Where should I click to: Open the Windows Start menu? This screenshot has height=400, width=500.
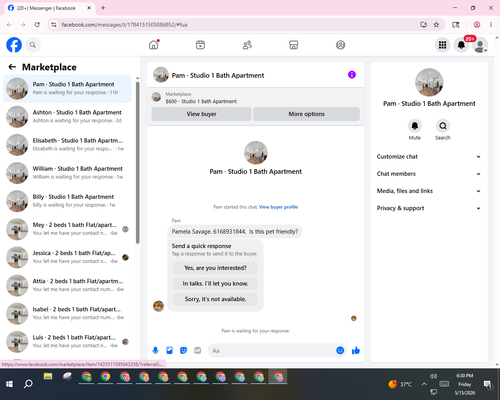click(9, 384)
